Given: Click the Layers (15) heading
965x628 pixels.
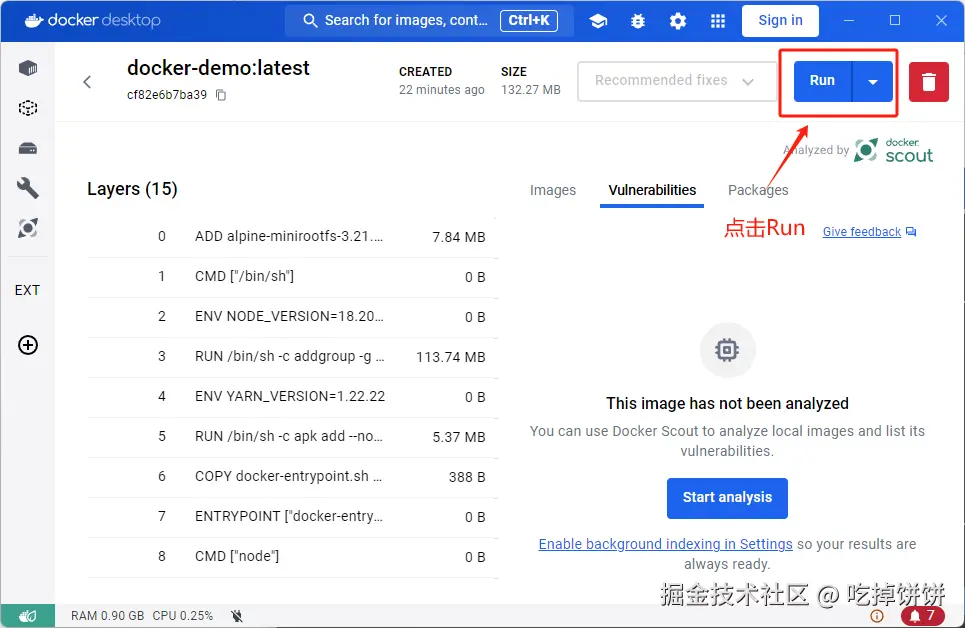Looking at the screenshot, I should pyautogui.click(x=132, y=189).
